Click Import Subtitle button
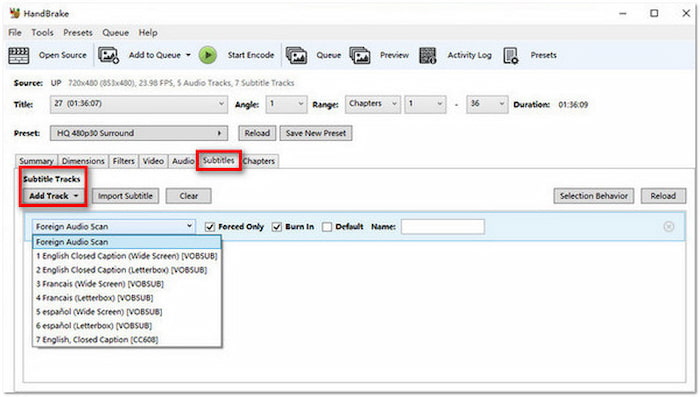The width and height of the screenshot is (700, 397). tap(125, 196)
